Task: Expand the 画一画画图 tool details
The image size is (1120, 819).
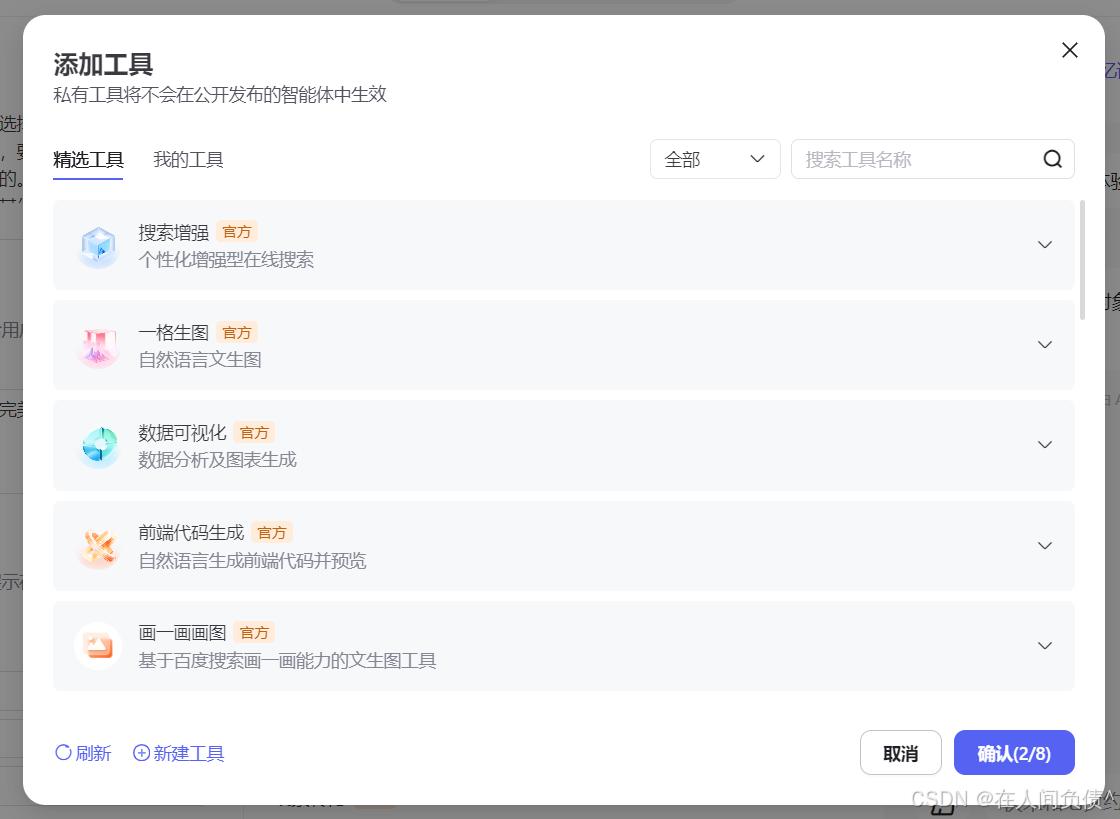Action: tap(1045, 646)
